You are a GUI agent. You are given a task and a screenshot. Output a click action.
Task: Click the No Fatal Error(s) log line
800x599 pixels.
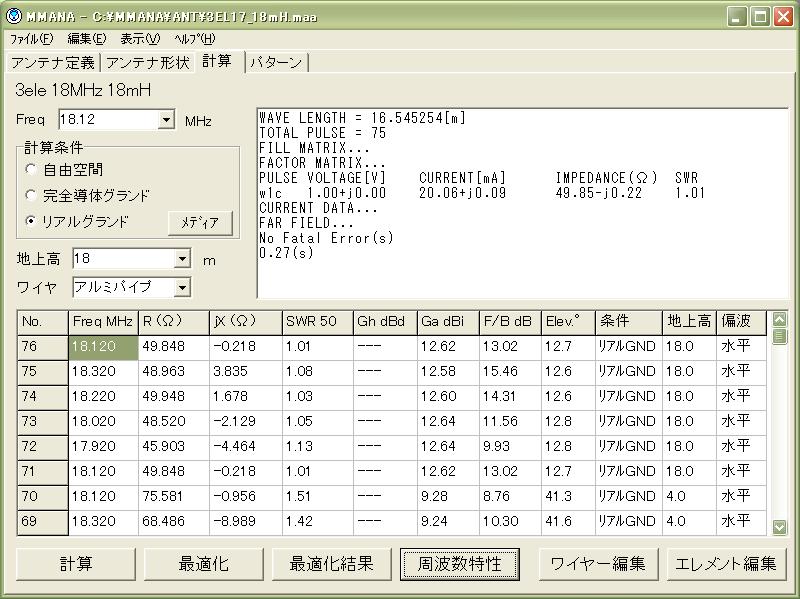pyautogui.click(x=327, y=238)
